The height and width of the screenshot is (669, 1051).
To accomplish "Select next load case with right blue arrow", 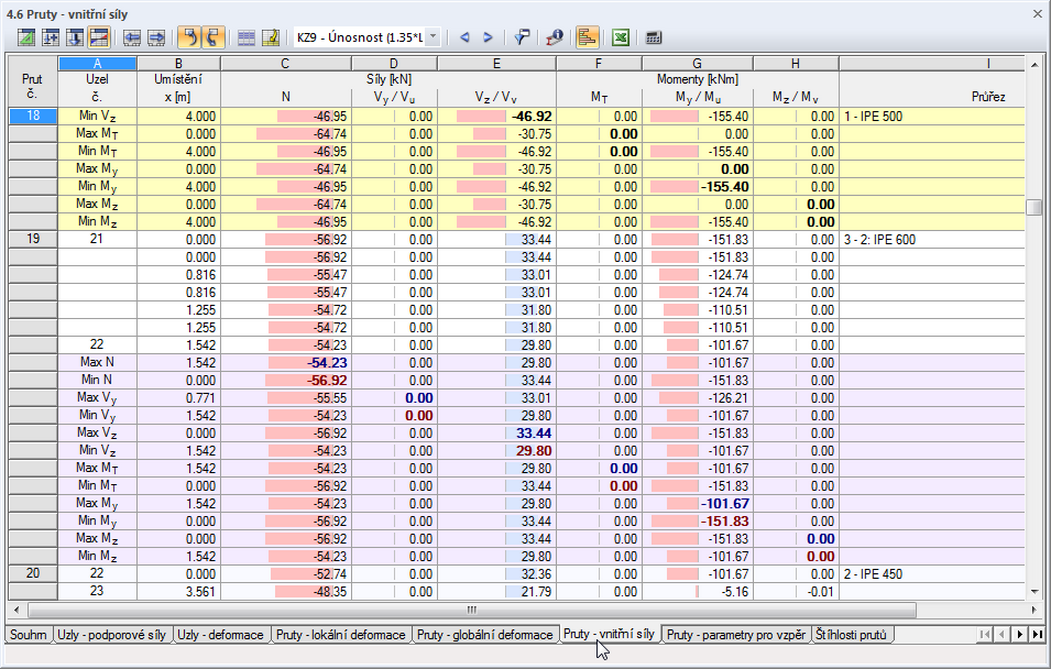I will tap(488, 38).
